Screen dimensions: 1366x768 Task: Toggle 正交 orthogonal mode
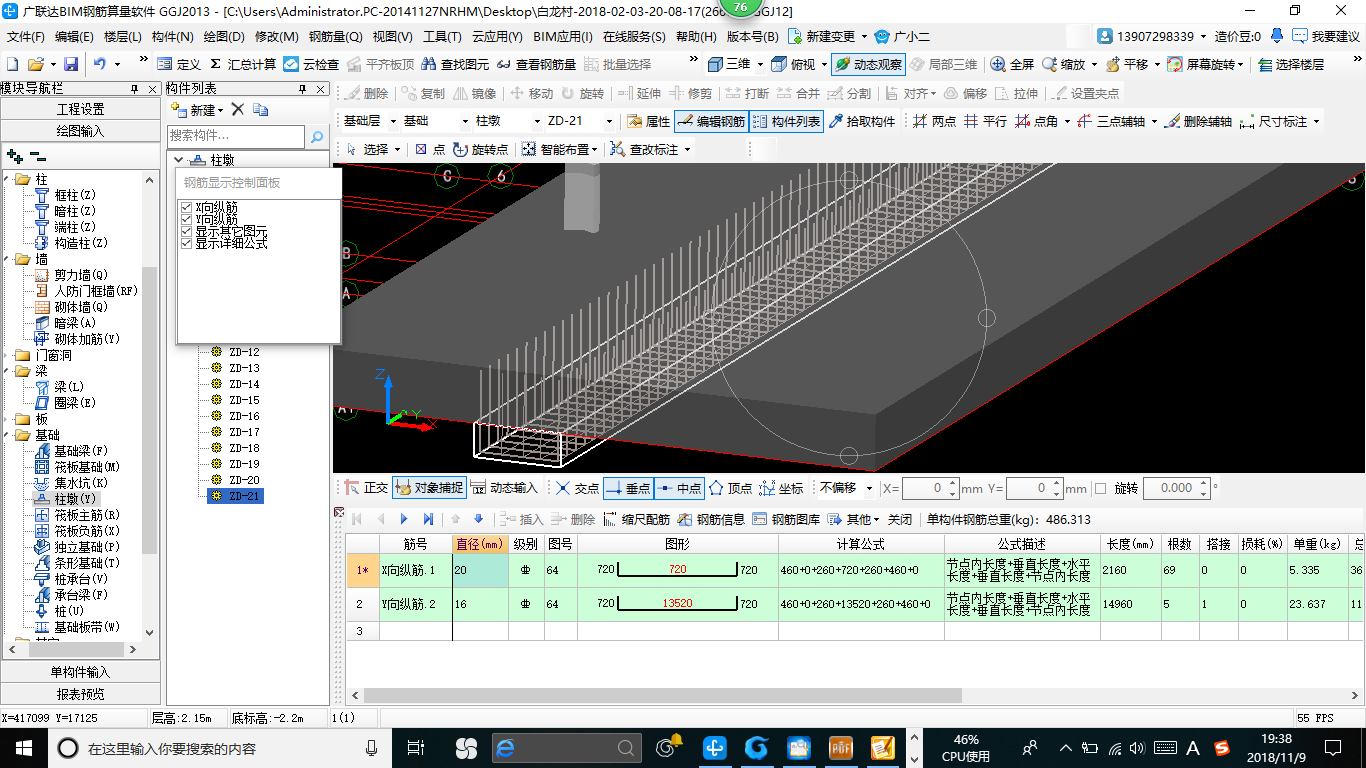[x=365, y=488]
